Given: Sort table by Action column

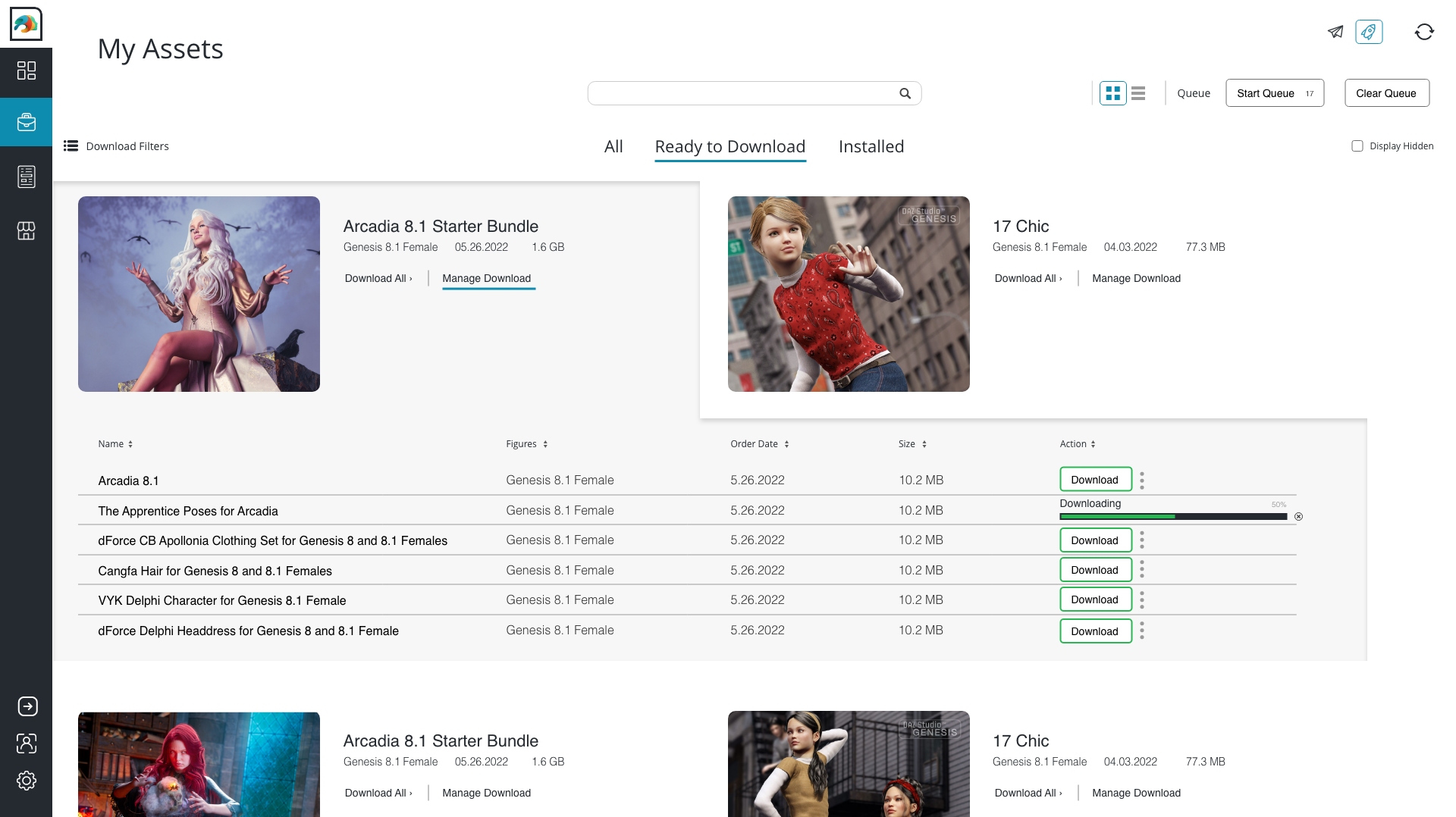Looking at the screenshot, I should click(x=1077, y=444).
